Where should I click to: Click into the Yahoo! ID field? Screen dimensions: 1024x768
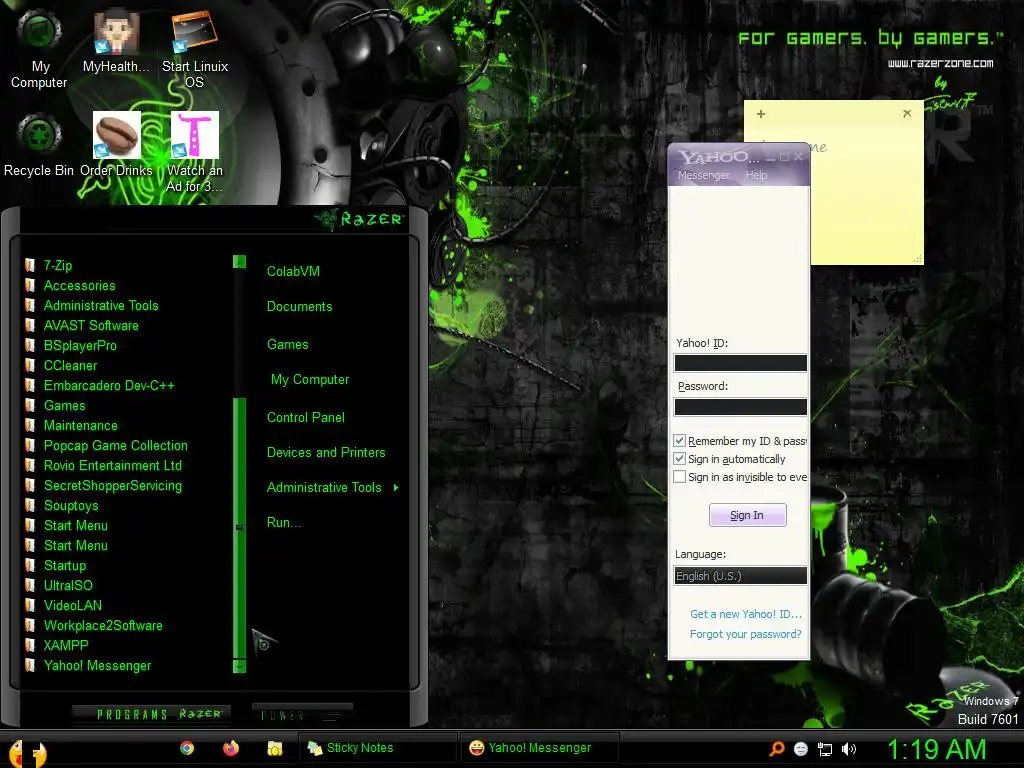tap(741, 363)
